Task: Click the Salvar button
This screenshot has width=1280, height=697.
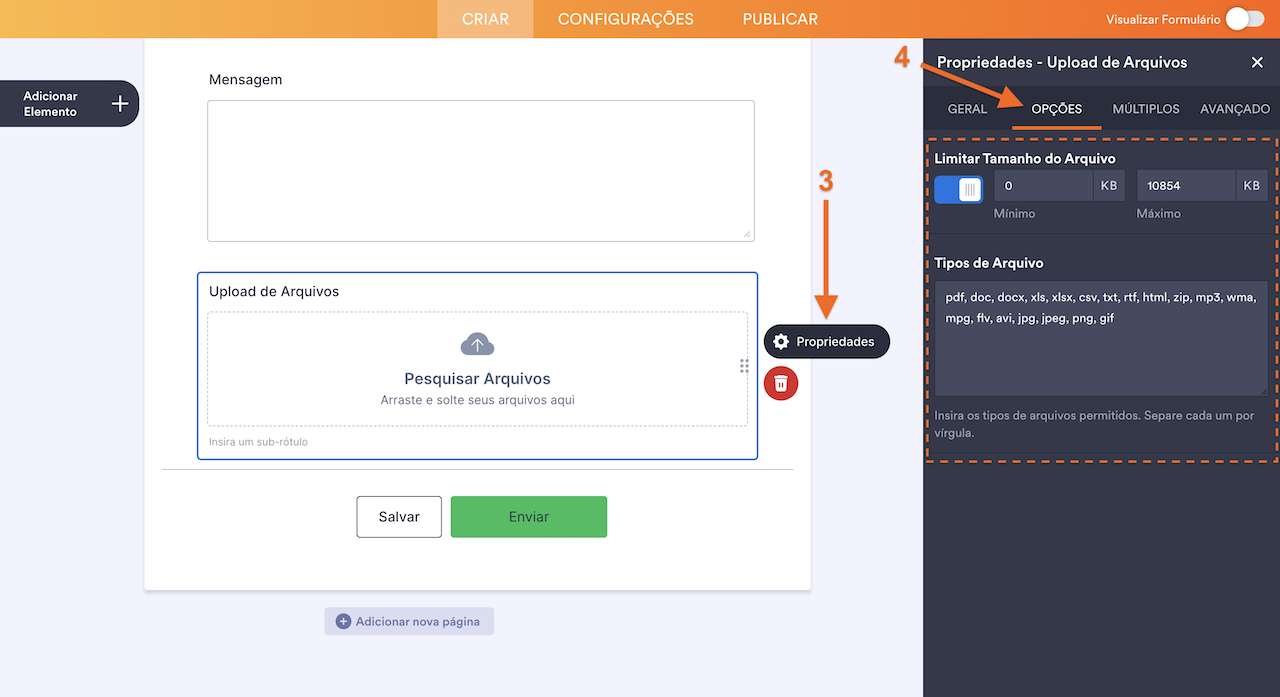Action: pos(399,517)
